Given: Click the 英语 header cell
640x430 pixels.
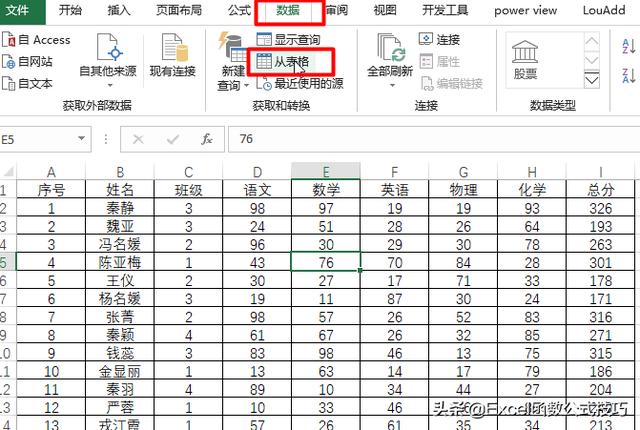Looking at the screenshot, I should tap(395, 189).
